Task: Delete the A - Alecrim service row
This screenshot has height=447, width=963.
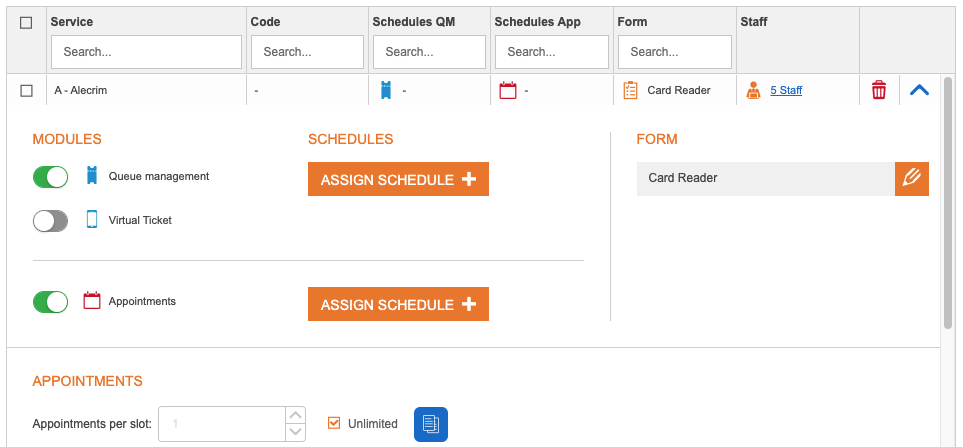Action: [879, 90]
